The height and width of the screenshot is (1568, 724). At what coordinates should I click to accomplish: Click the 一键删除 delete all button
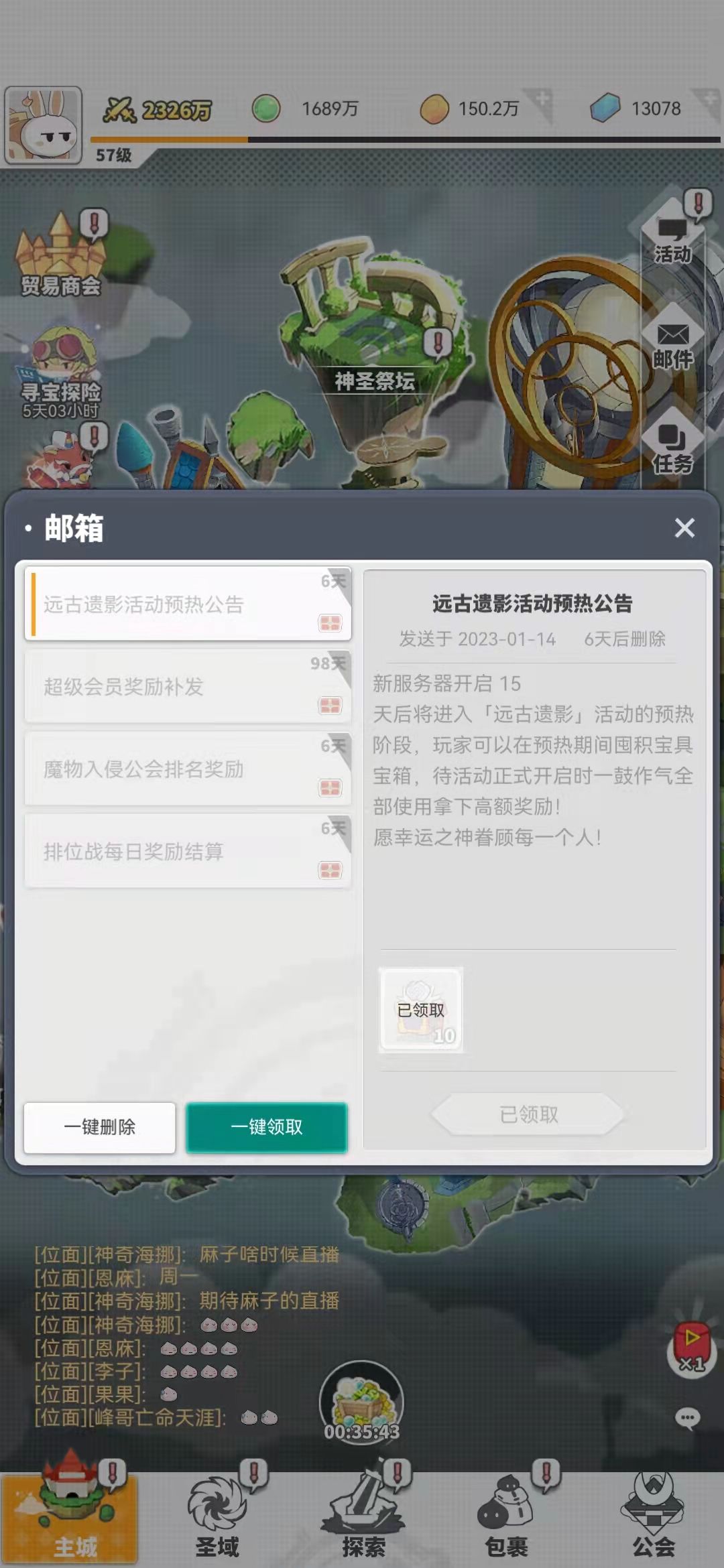100,1127
